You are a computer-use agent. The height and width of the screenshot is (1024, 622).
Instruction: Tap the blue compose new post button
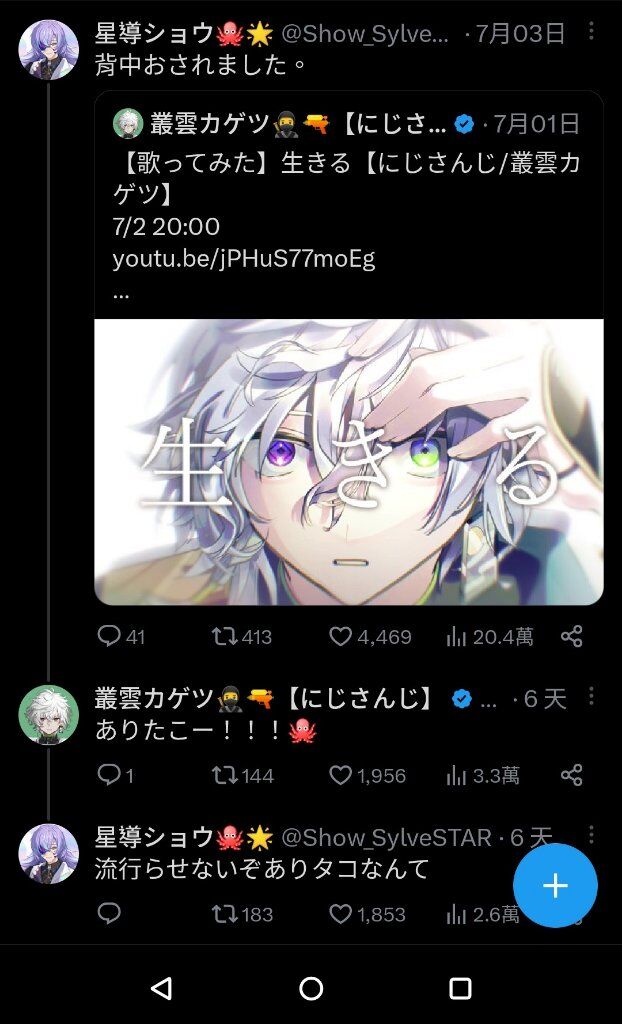click(555, 886)
